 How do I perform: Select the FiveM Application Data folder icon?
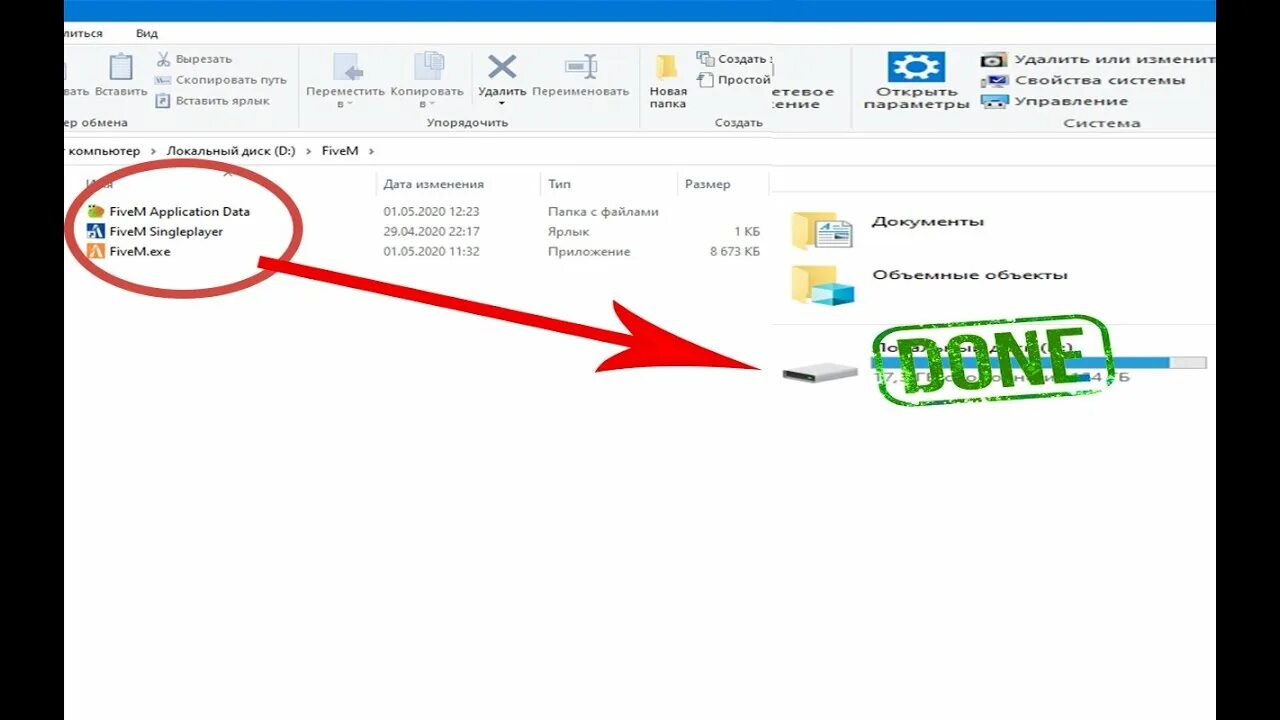(96, 211)
